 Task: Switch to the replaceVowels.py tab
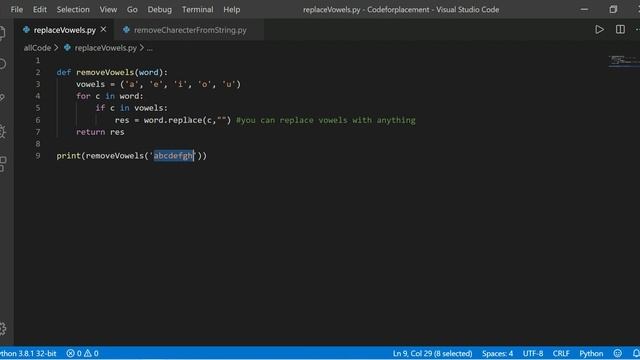(x=64, y=30)
